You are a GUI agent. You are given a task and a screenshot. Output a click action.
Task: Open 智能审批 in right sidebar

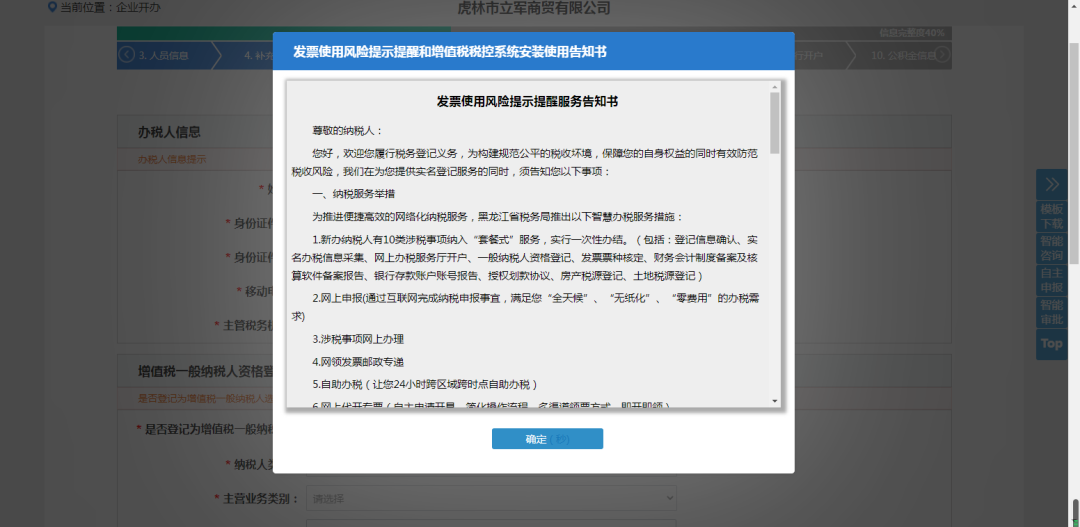click(1052, 312)
